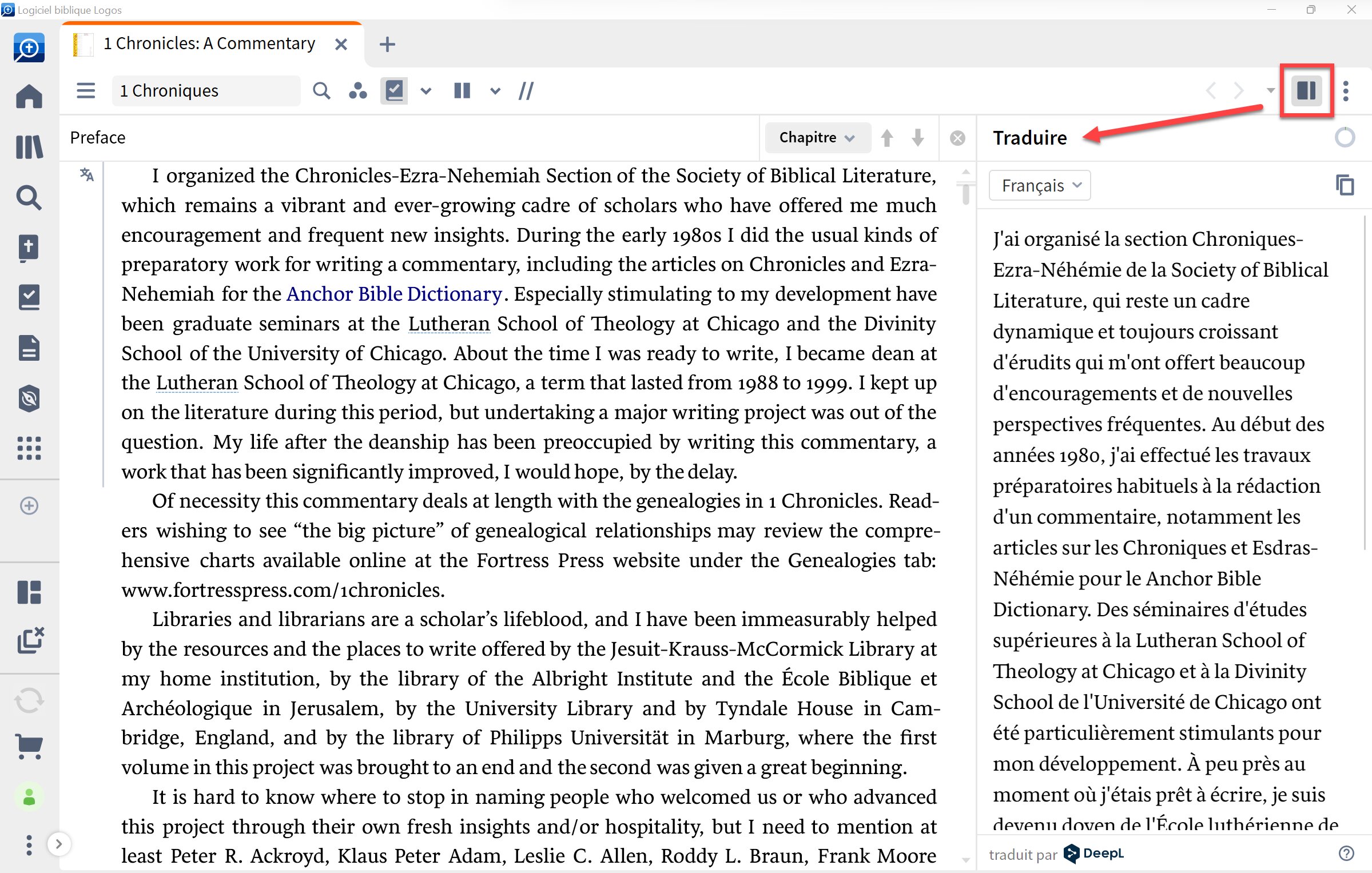
Task: Go to the Home dashboard icon
Action: click(29, 96)
